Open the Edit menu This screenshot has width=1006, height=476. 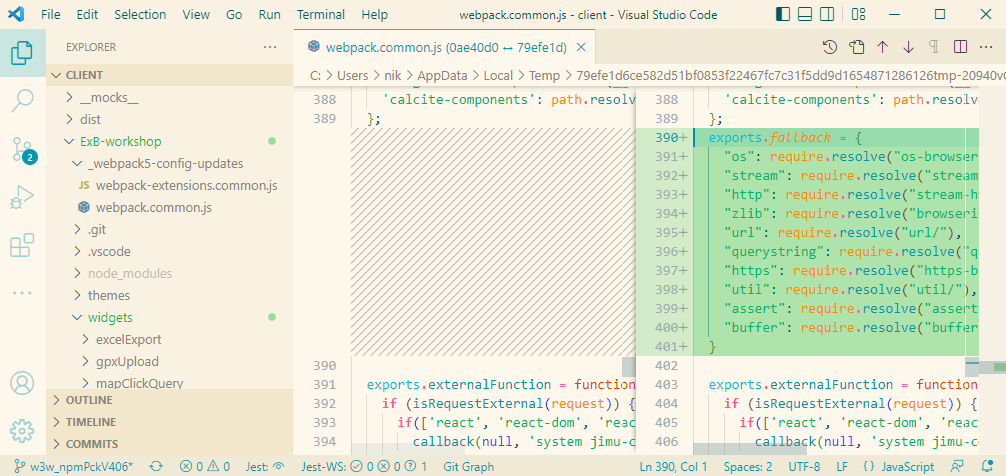(87, 14)
